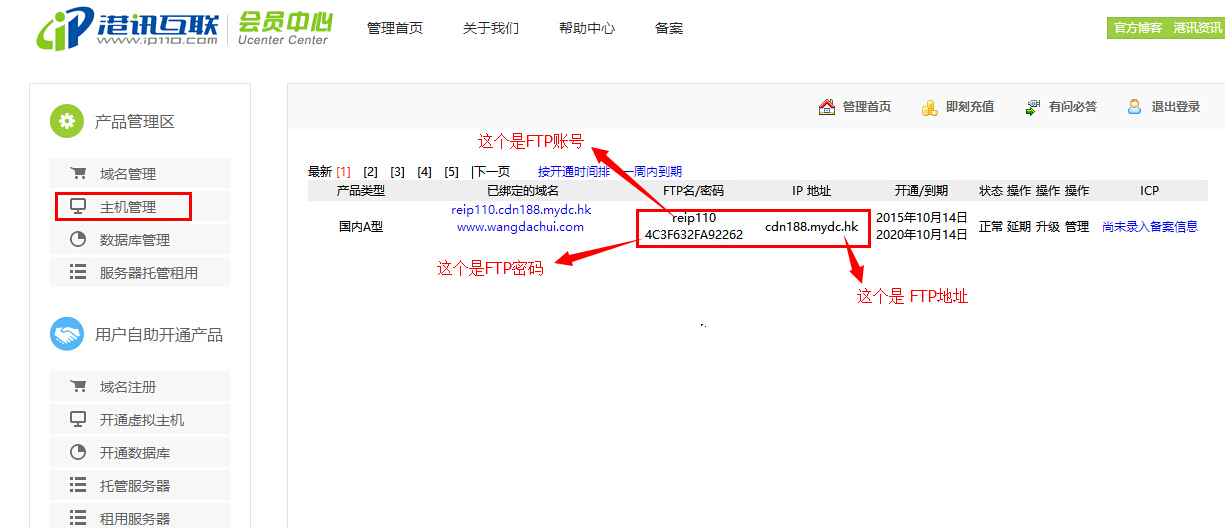Open domain www.wangdachui.com link
1225x528 pixels.
click(x=520, y=227)
